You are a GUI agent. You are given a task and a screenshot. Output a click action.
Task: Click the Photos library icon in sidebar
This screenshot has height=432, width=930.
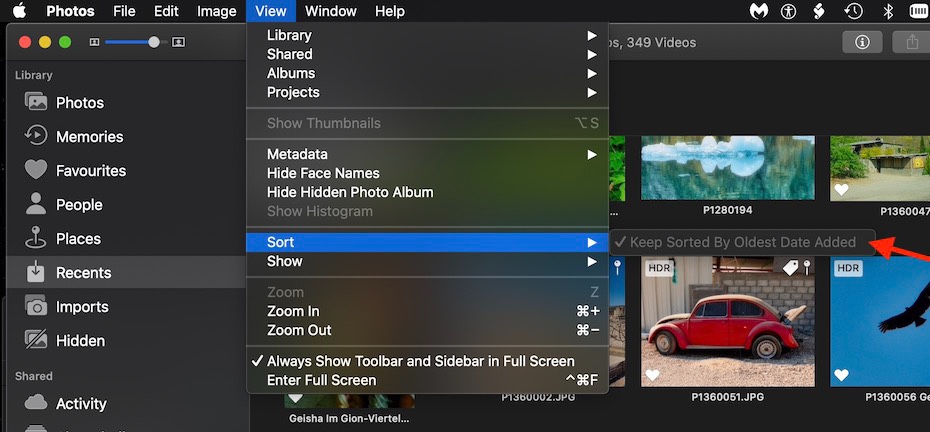[36, 101]
